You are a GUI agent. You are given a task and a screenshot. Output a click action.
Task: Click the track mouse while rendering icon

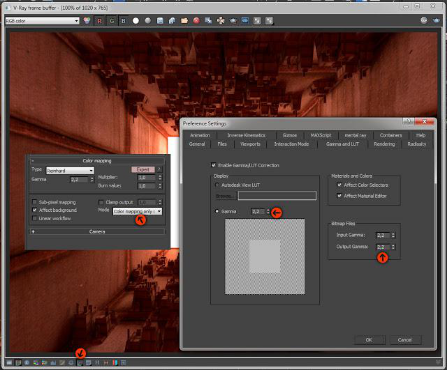(x=221, y=21)
